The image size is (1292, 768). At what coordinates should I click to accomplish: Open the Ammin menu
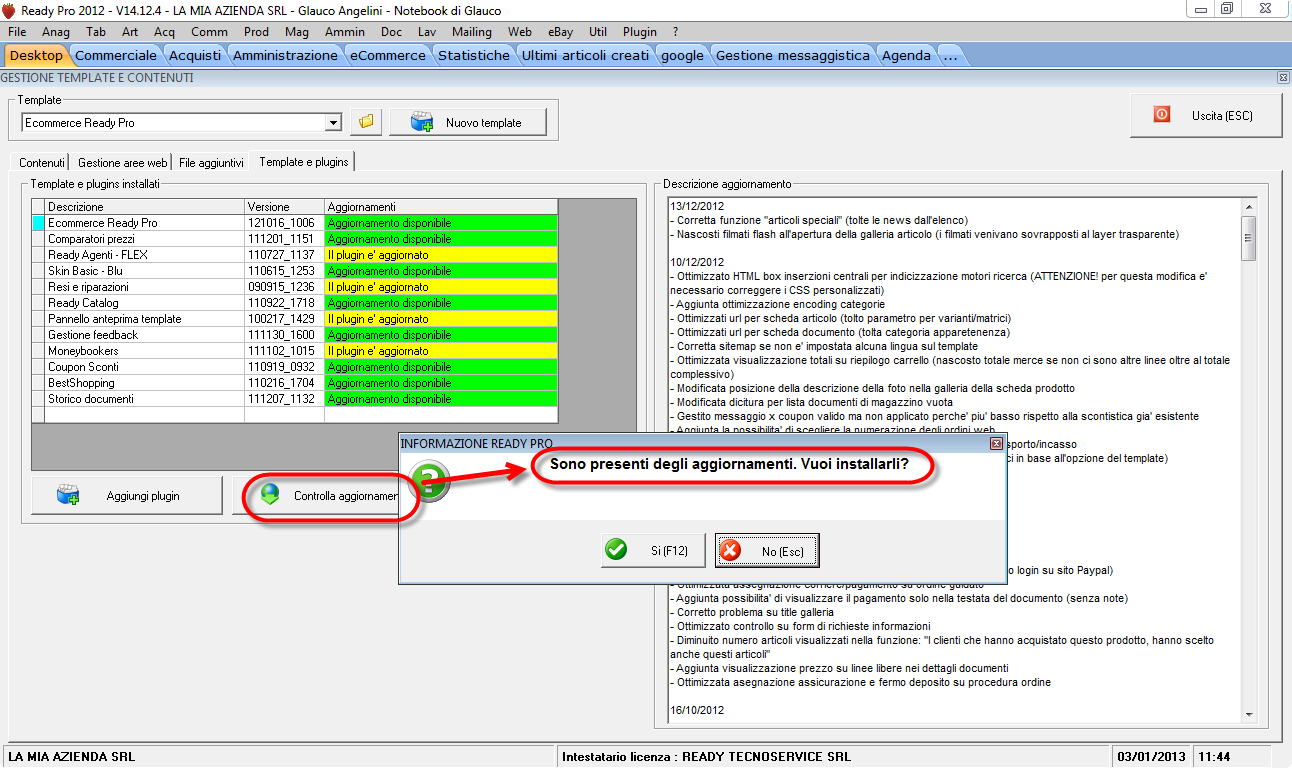coord(345,32)
